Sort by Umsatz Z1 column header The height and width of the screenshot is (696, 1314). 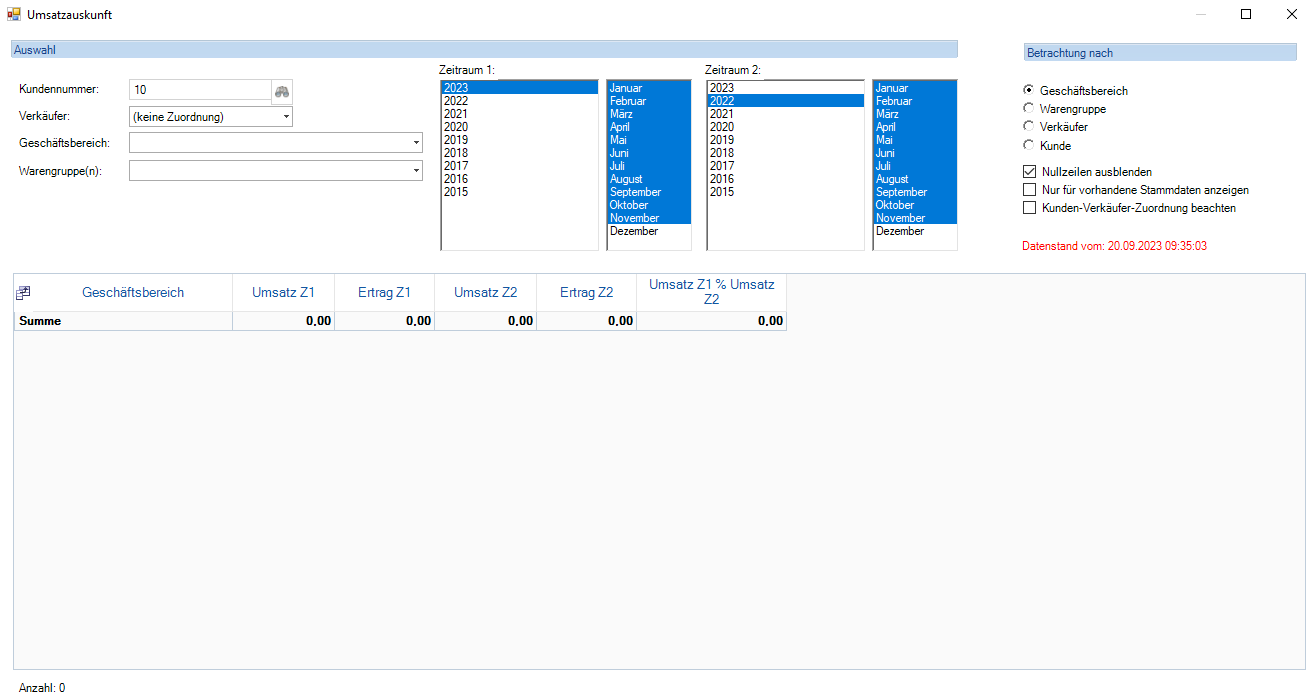(x=283, y=293)
